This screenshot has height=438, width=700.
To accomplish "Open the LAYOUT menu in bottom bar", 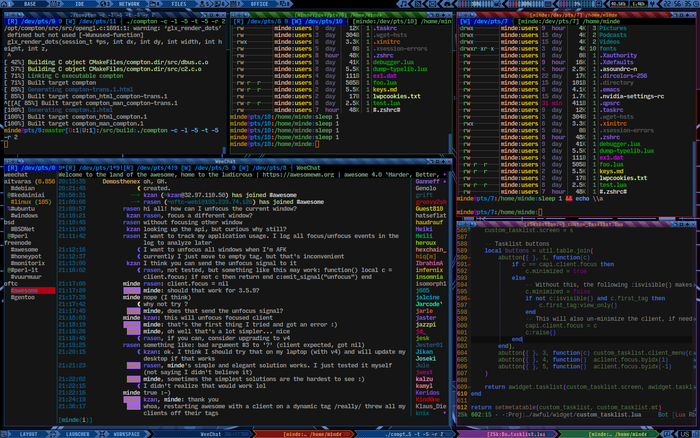I will click(28, 434).
